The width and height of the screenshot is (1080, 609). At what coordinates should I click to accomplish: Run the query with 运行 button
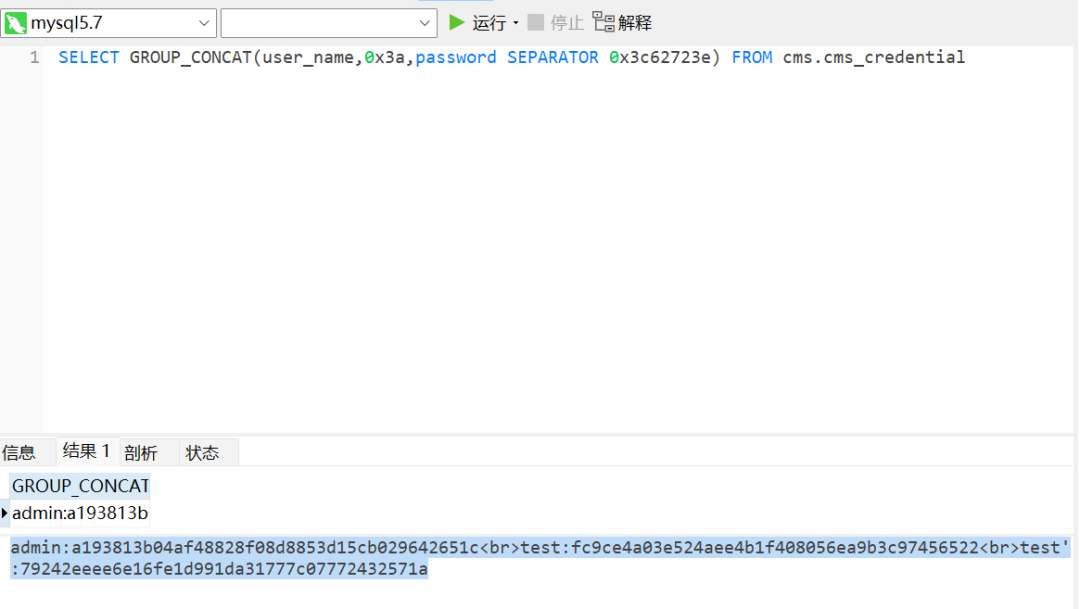point(489,23)
